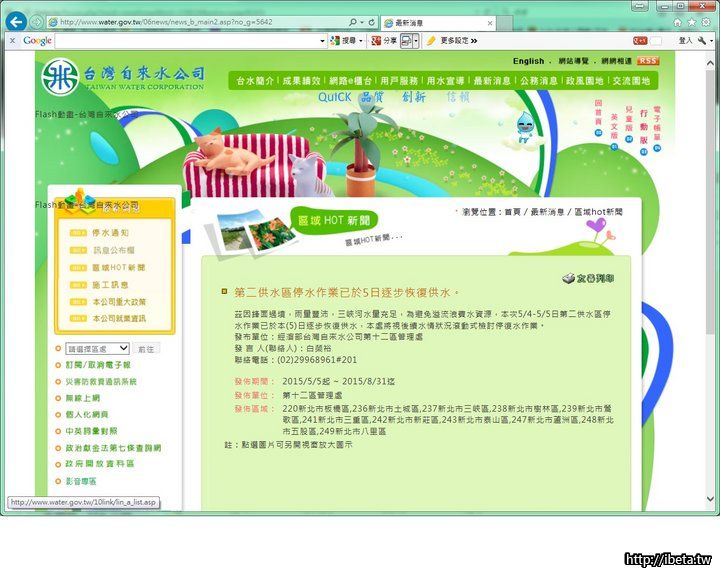Click the water drop mascot character
The height and width of the screenshot is (573, 720).
click(523, 125)
